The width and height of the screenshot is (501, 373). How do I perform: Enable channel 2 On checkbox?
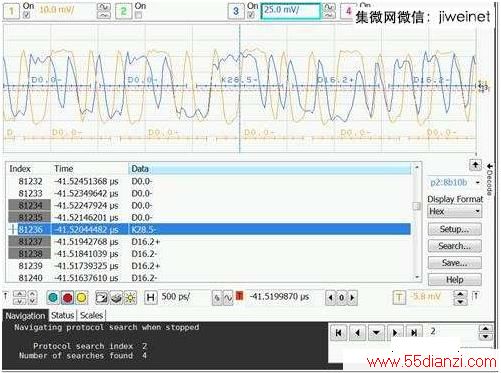(x=139, y=15)
